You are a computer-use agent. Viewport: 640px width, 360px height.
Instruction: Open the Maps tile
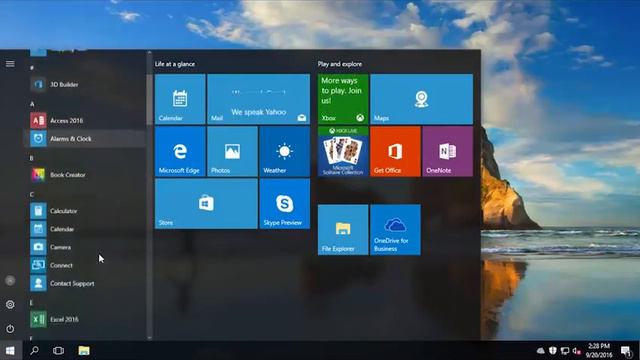421,99
